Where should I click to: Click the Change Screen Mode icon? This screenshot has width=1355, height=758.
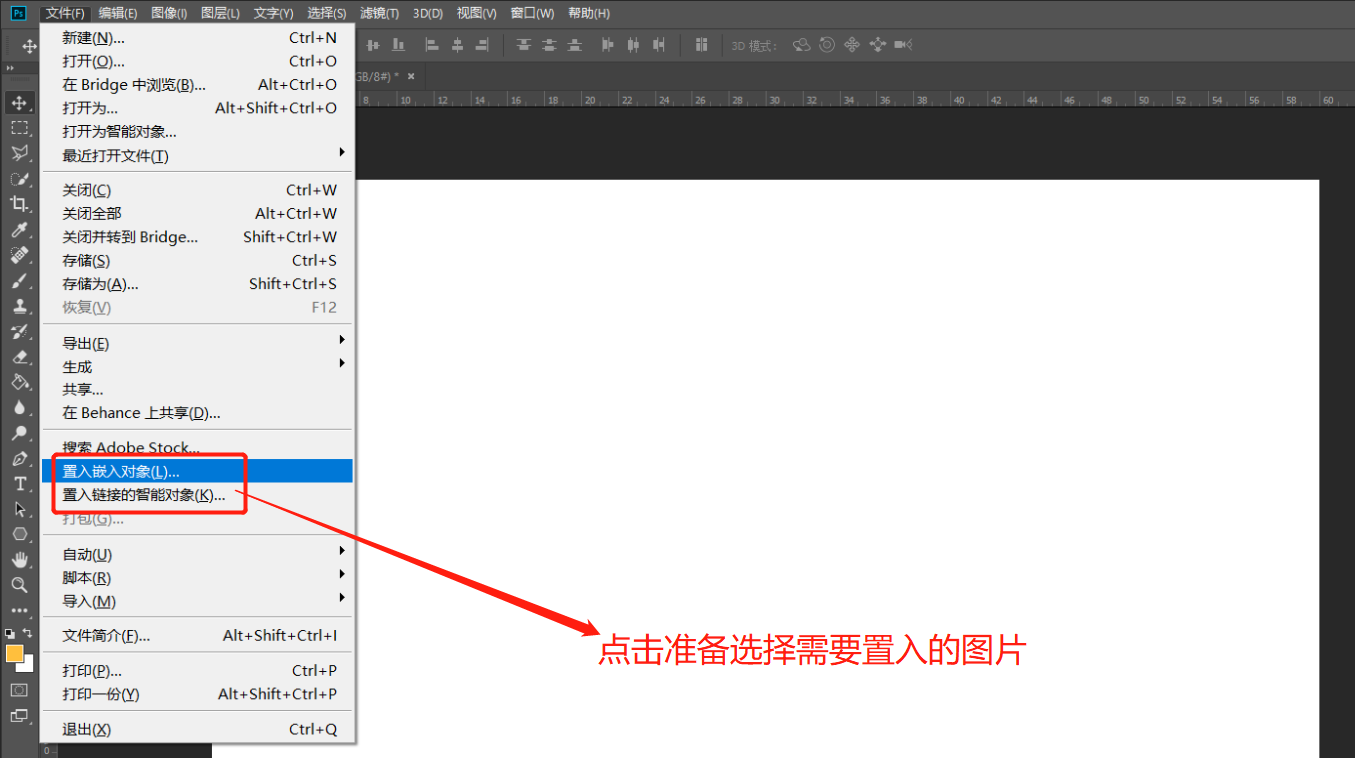[x=19, y=716]
